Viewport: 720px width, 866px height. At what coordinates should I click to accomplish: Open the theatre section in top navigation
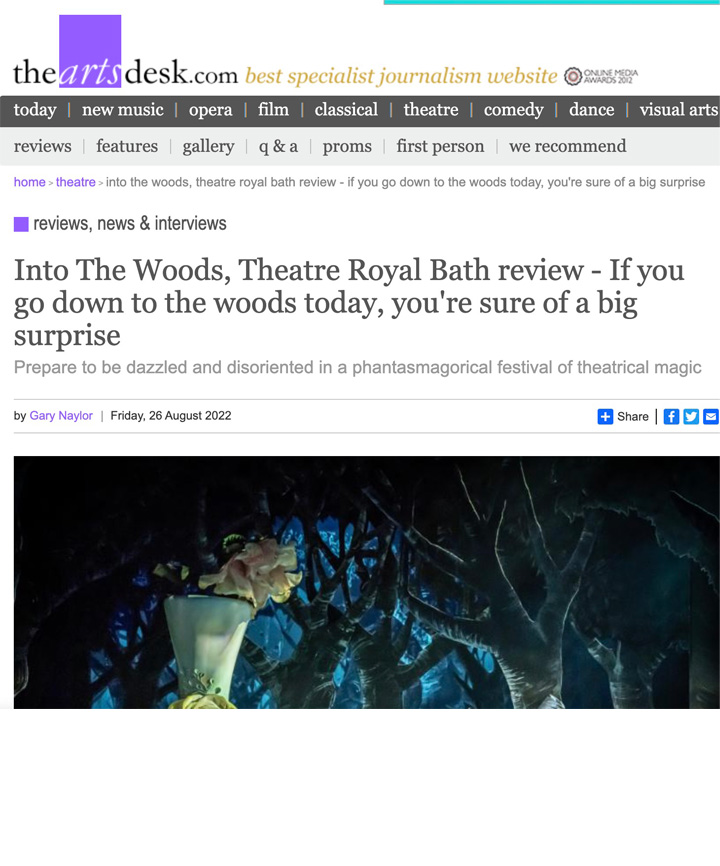tap(431, 110)
